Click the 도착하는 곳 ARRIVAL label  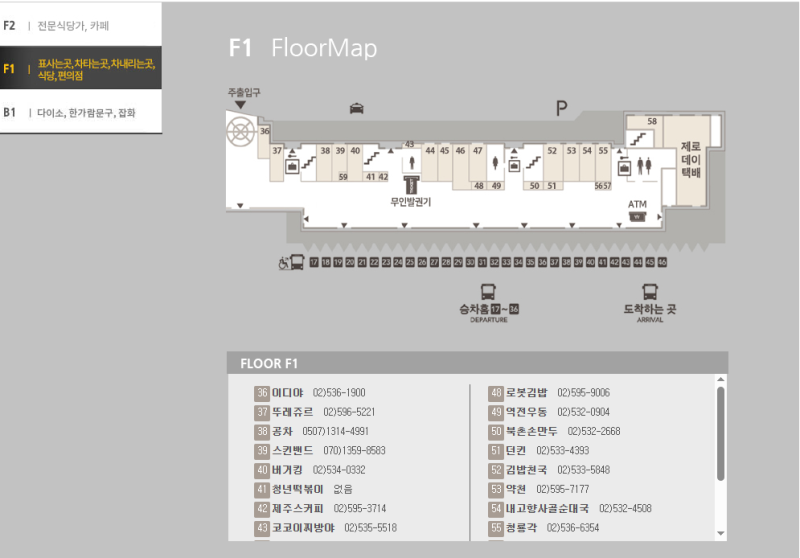tap(649, 313)
